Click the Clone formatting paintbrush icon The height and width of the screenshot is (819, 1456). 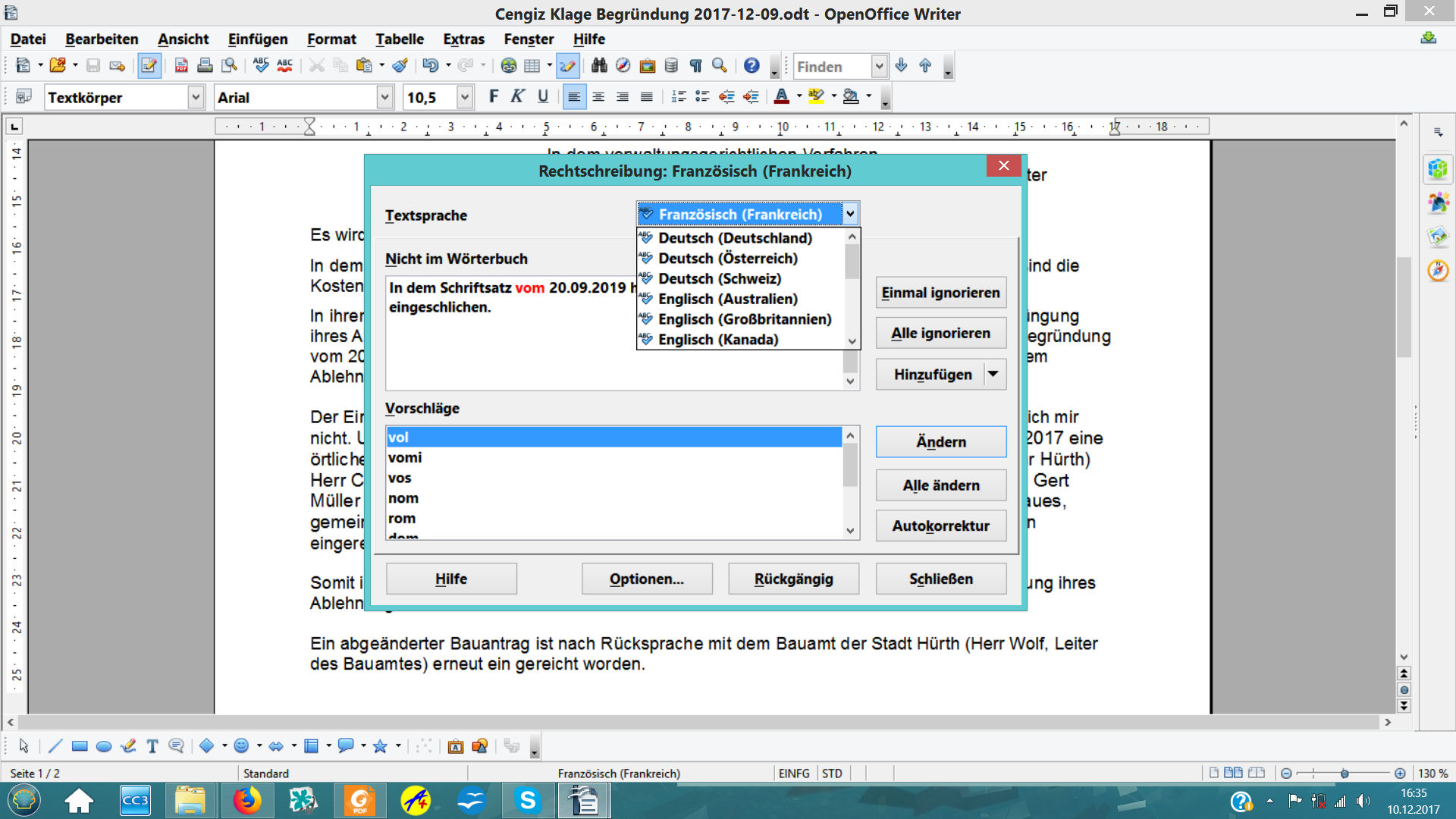[400, 66]
